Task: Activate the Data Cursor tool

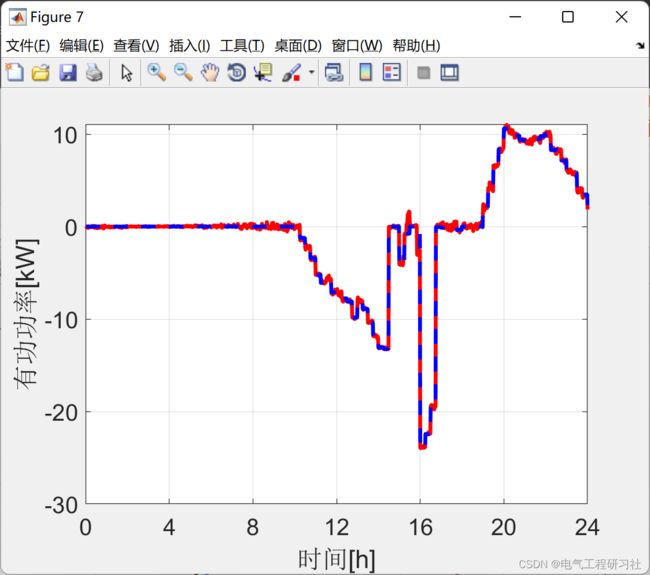Action: coord(263,73)
